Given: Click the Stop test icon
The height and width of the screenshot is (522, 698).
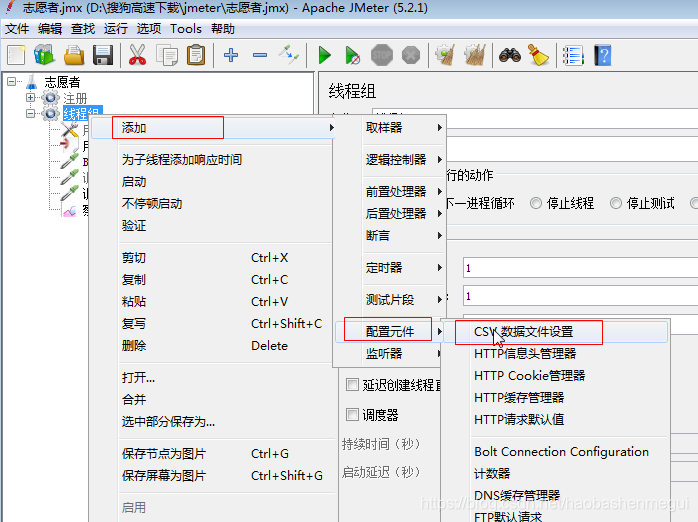Looking at the screenshot, I should 382,55.
